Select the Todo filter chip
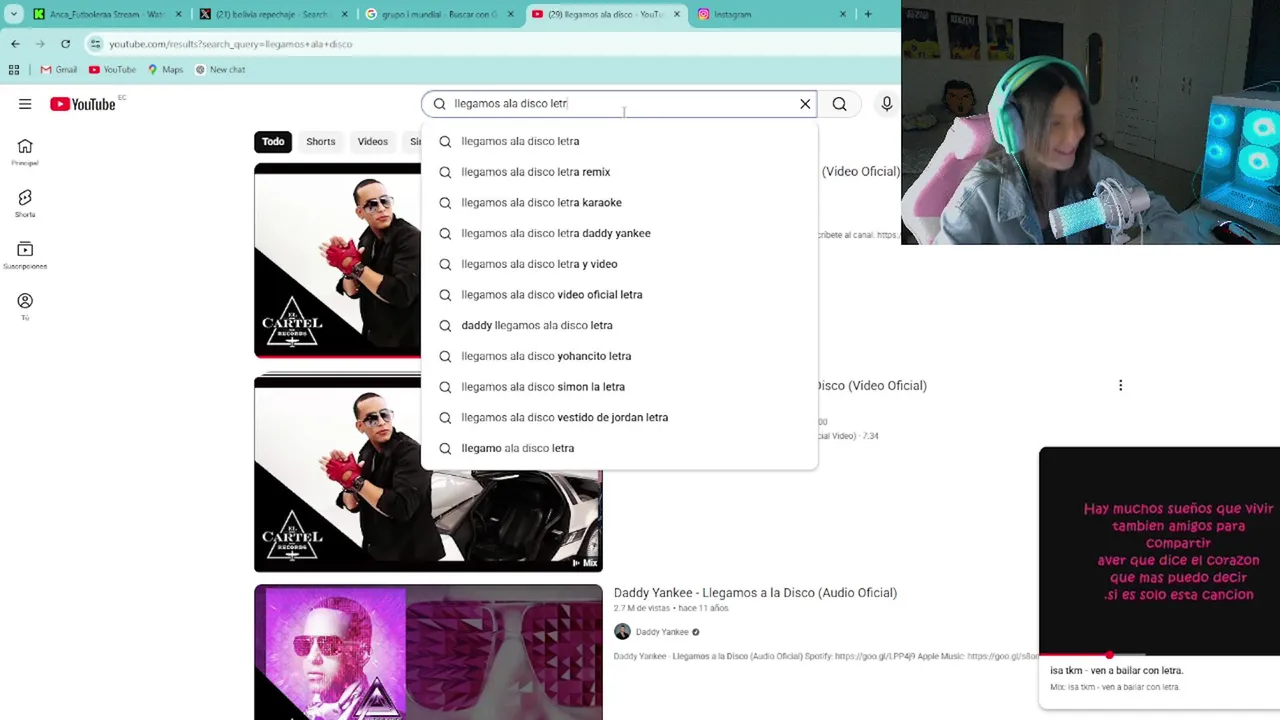The image size is (1280, 720). coord(273,142)
